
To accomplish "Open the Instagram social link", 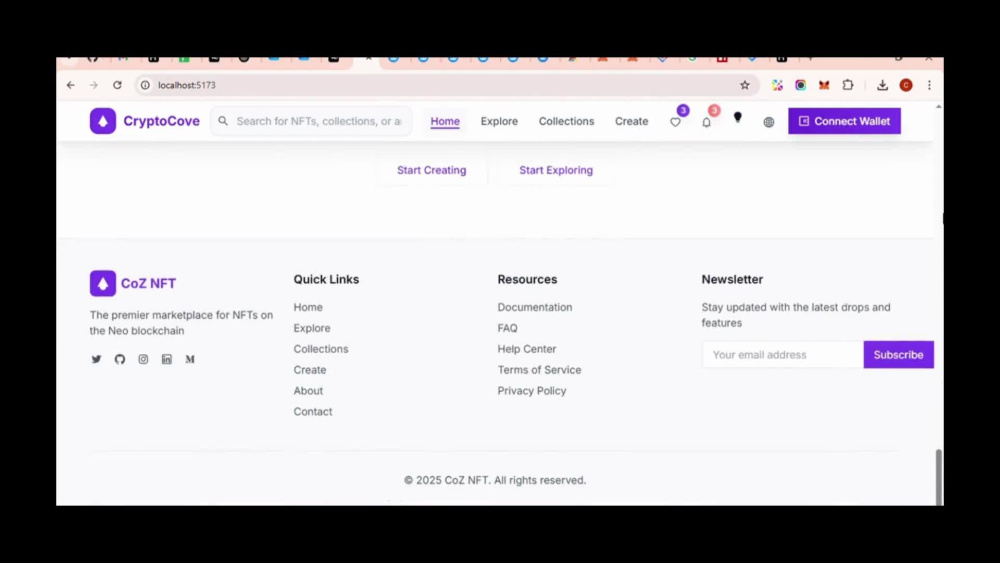I will pyautogui.click(x=143, y=359).
